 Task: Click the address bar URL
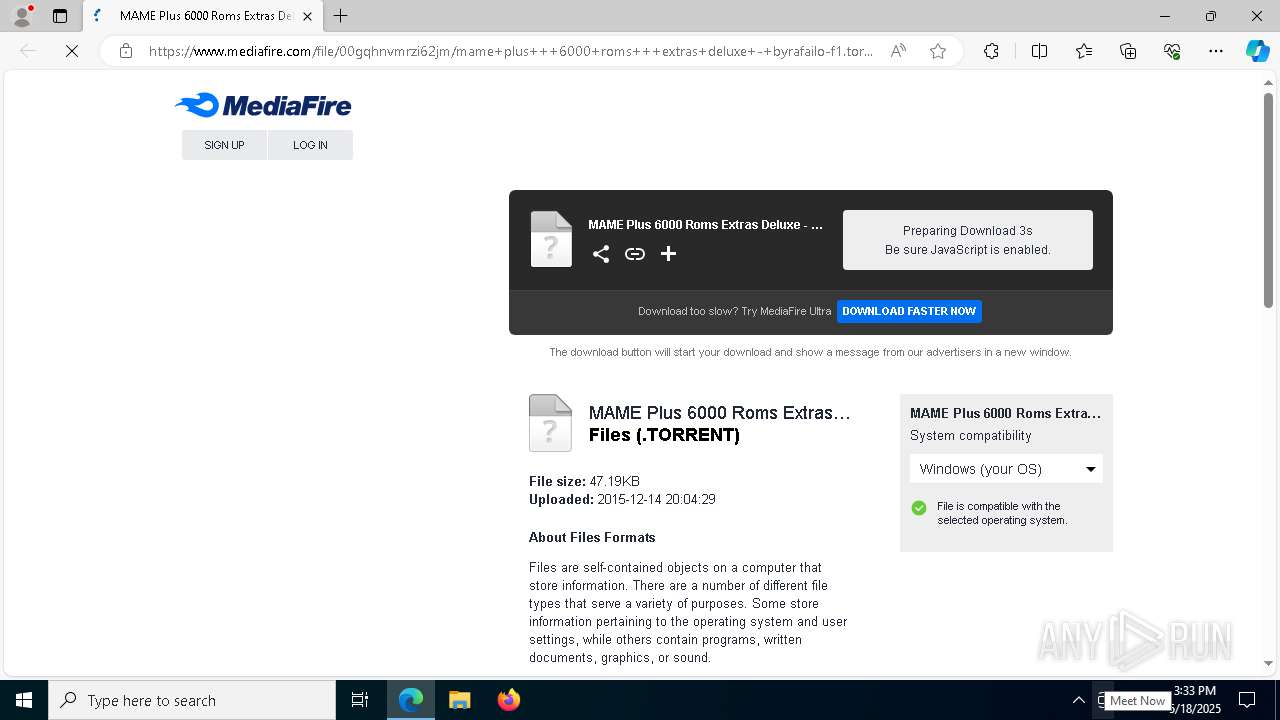[x=510, y=51]
